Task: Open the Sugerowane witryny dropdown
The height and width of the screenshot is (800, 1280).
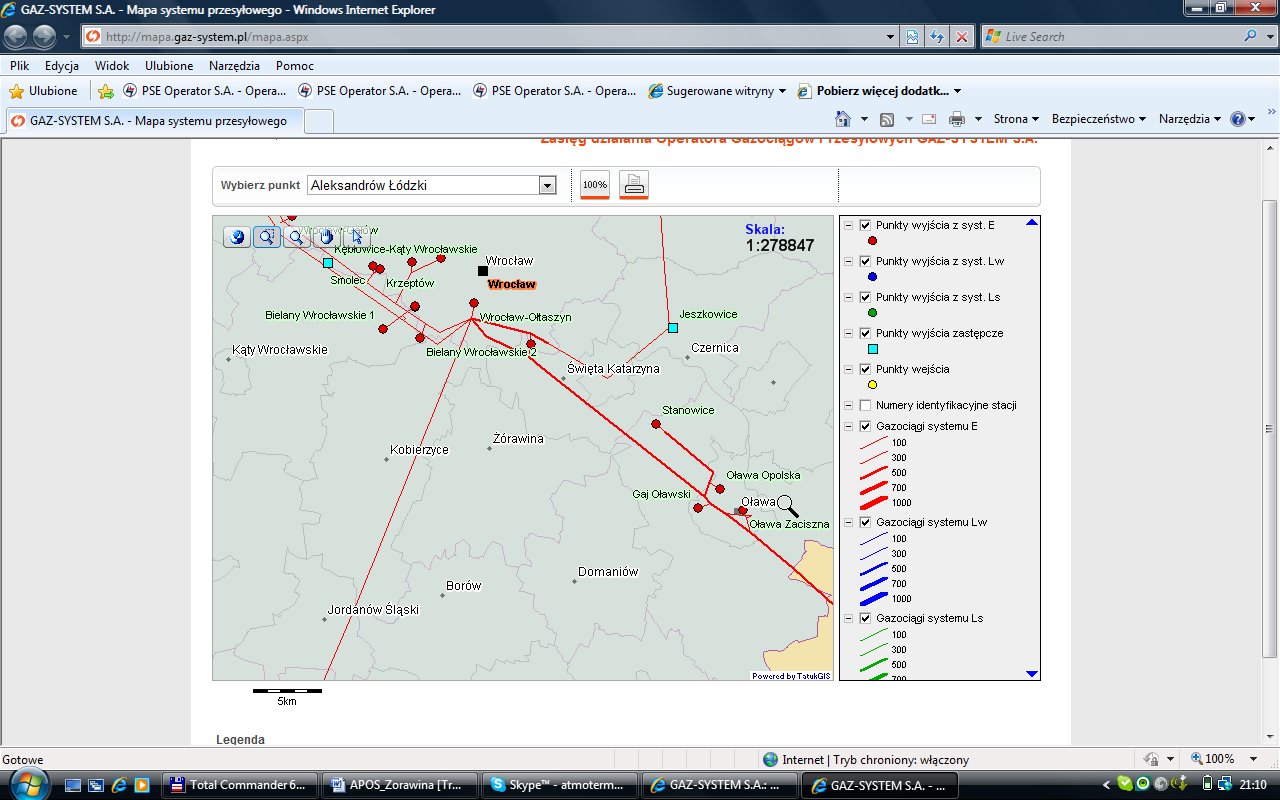Action: pyautogui.click(x=717, y=91)
